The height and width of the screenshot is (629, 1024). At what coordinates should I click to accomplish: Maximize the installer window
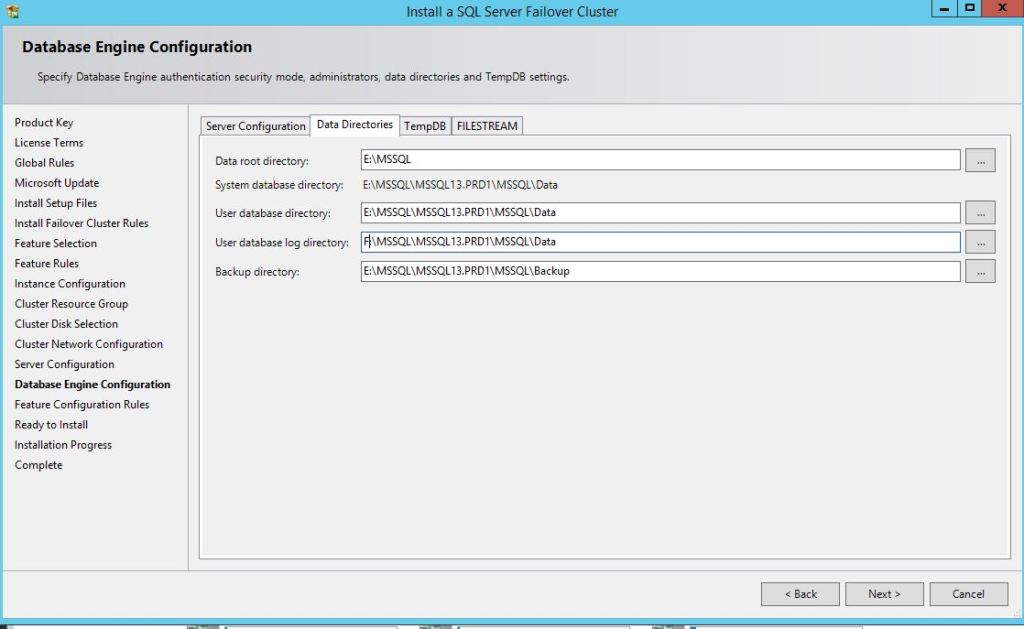[969, 8]
